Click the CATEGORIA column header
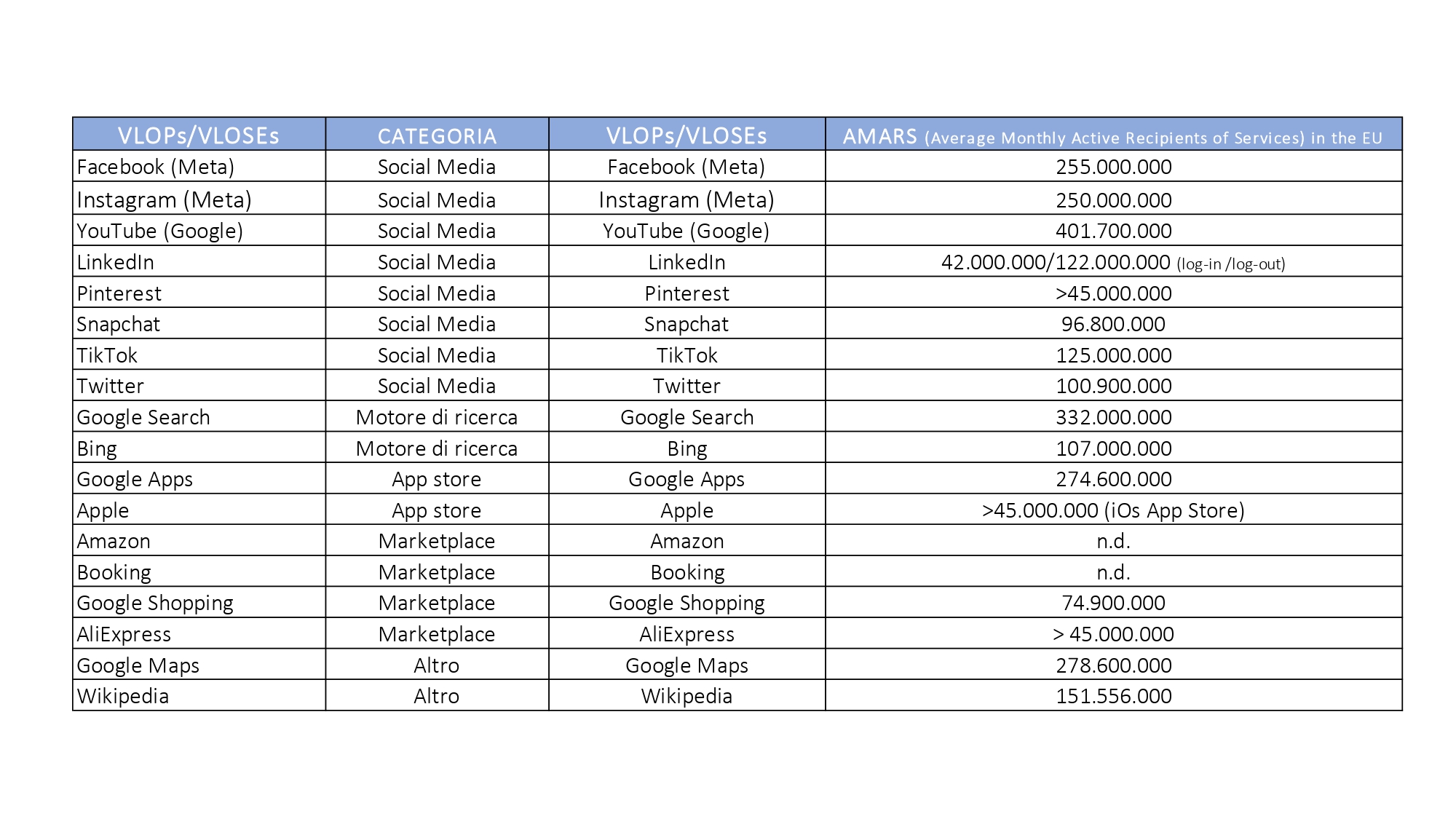This screenshot has width=1456, height=819. click(x=437, y=136)
